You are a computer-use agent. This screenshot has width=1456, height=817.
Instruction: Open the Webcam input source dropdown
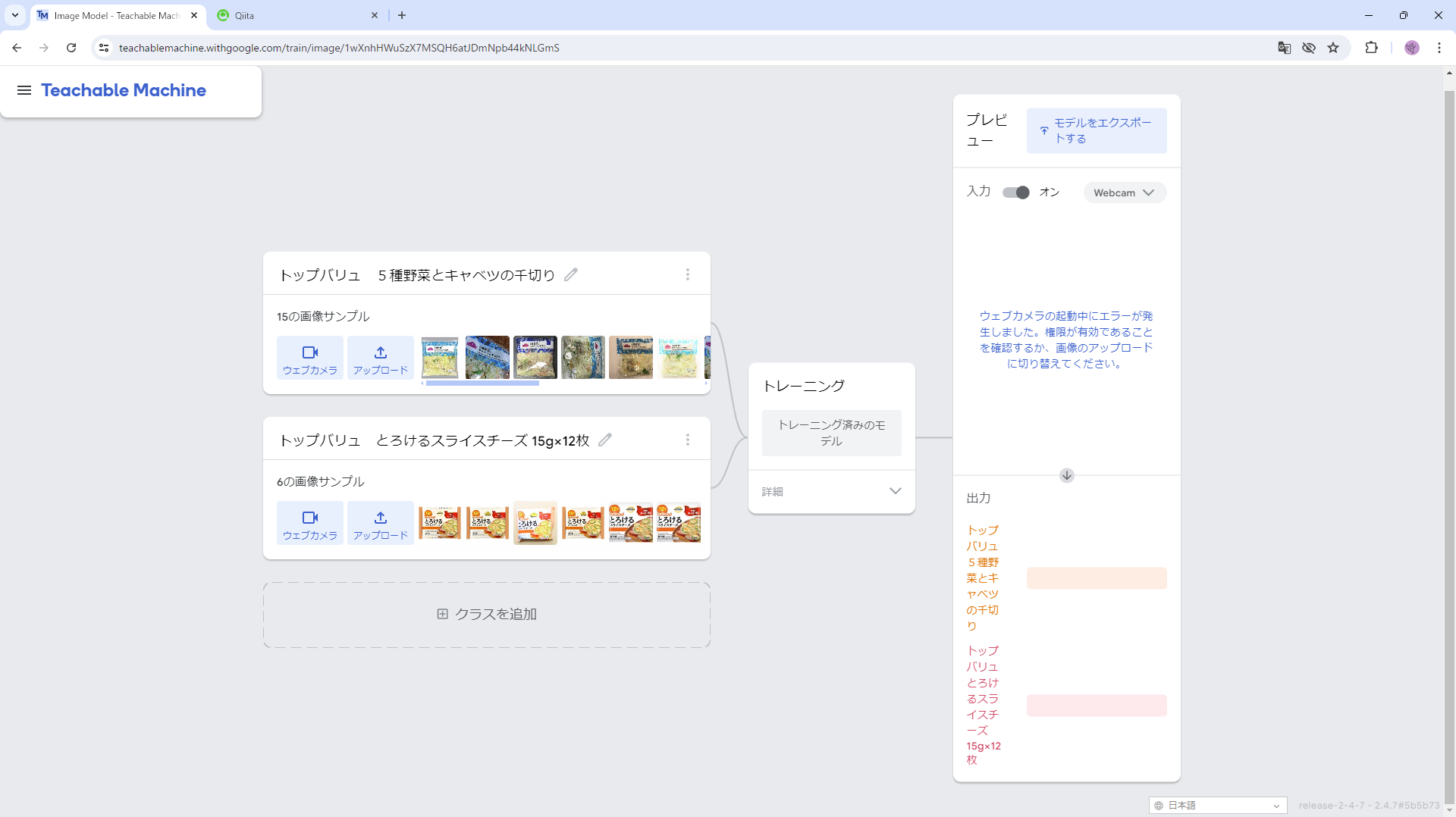(x=1124, y=192)
